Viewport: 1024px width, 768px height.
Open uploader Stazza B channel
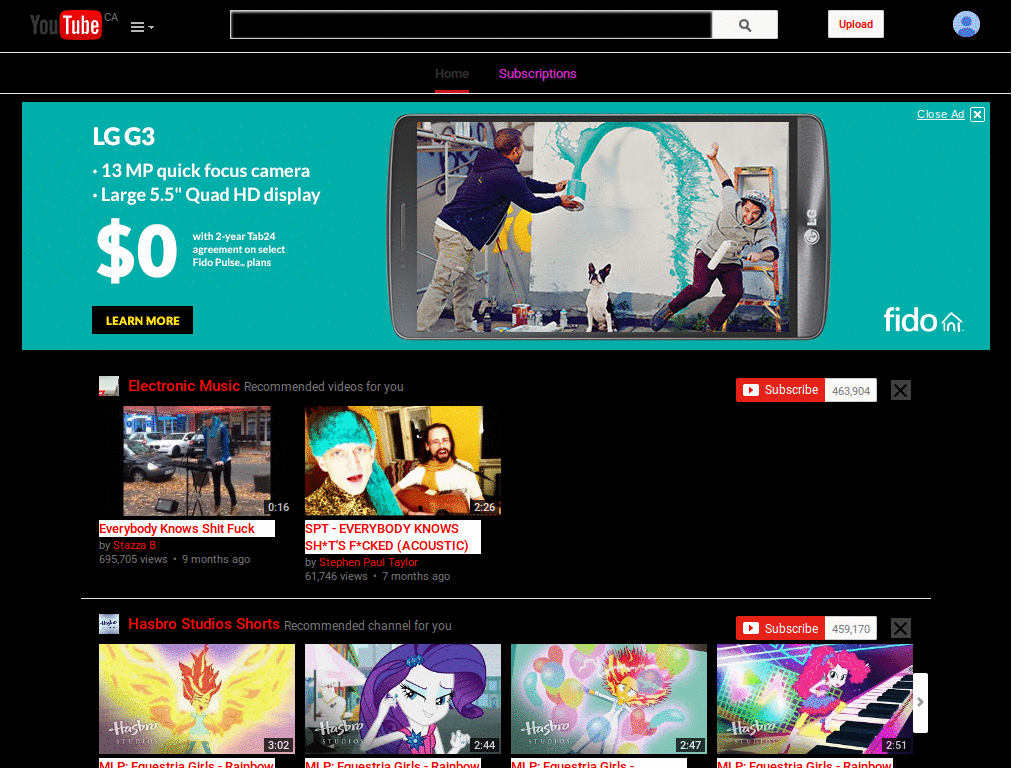pos(135,545)
